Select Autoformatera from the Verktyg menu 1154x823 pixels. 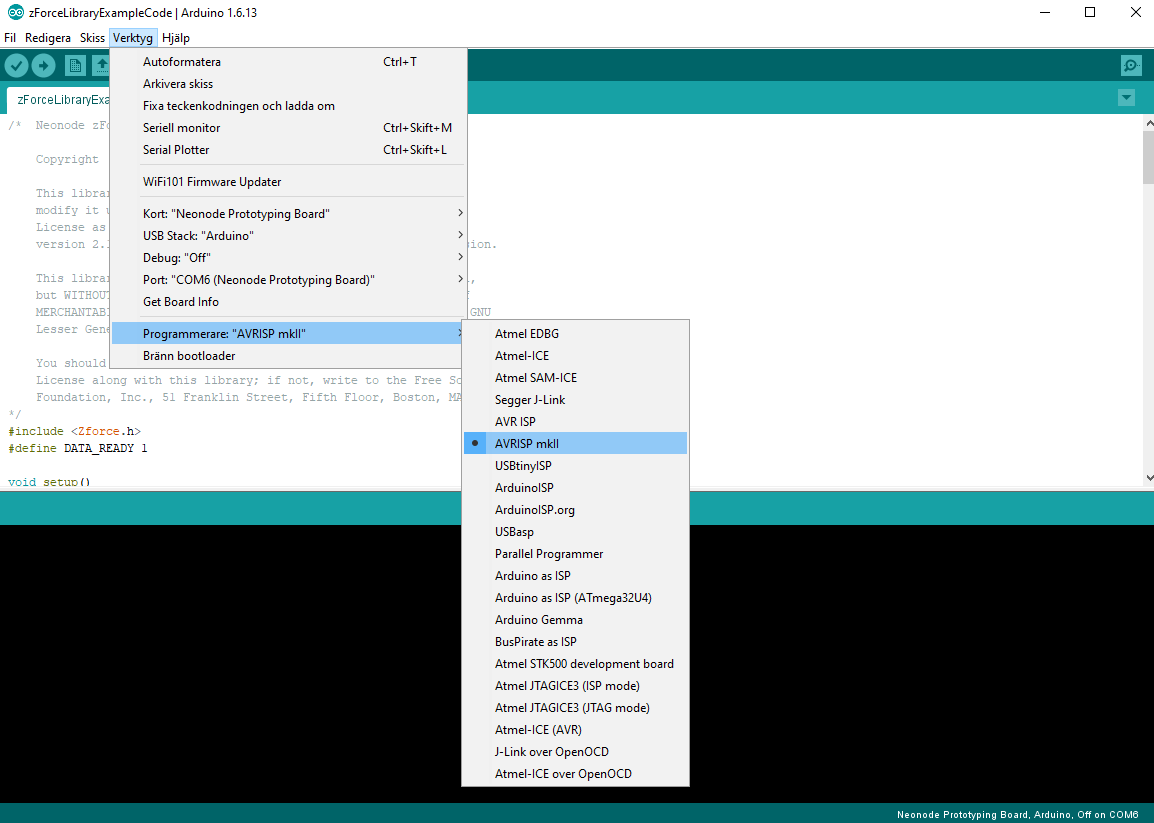(x=182, y=62)
